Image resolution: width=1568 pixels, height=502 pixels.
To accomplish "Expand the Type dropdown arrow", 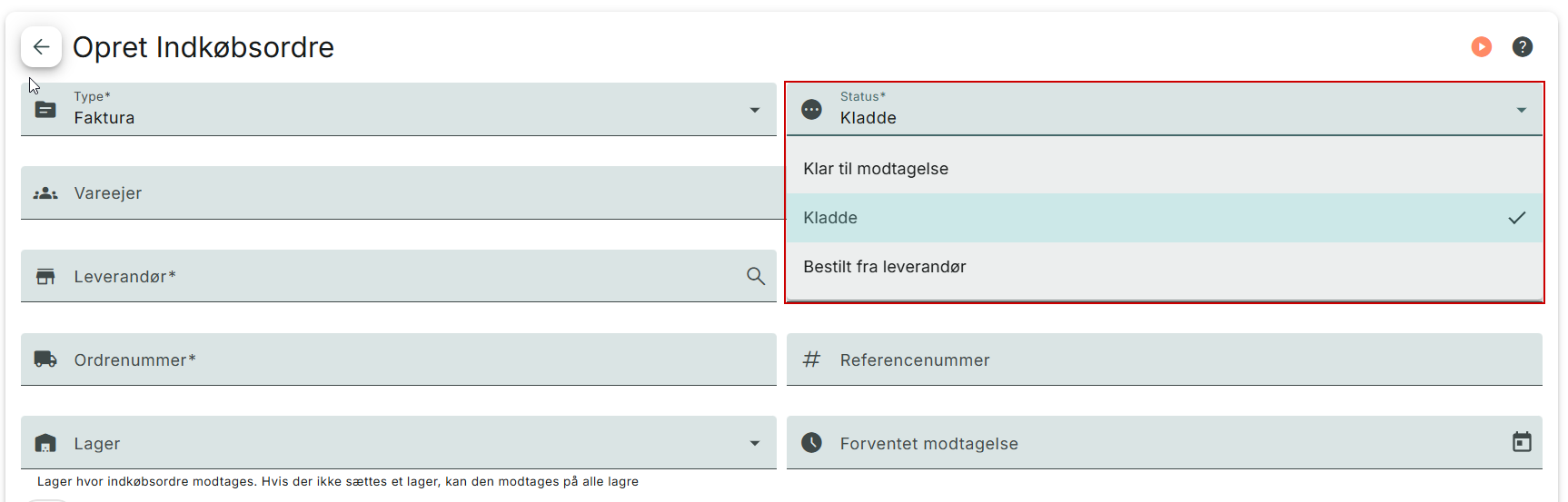I will pos(754,110).
